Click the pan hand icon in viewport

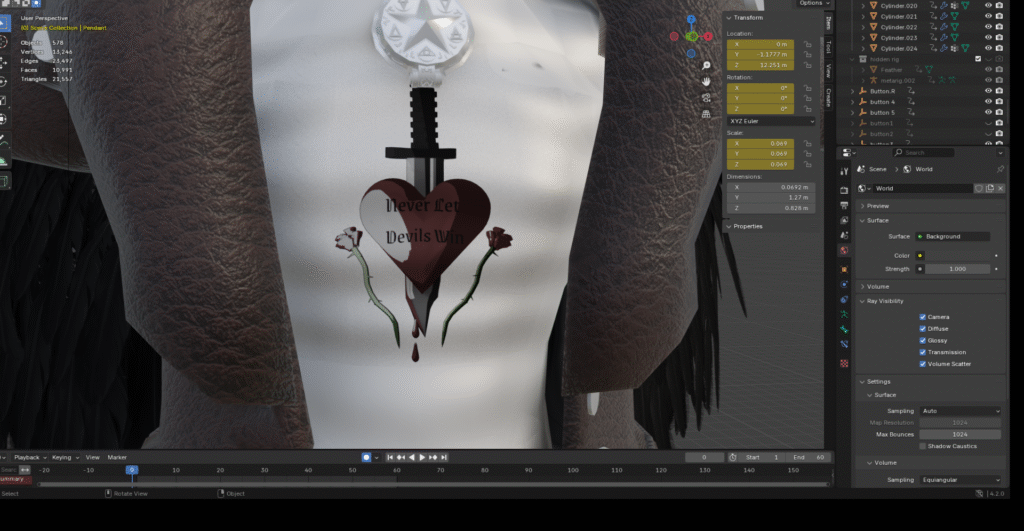pos(706,80)
